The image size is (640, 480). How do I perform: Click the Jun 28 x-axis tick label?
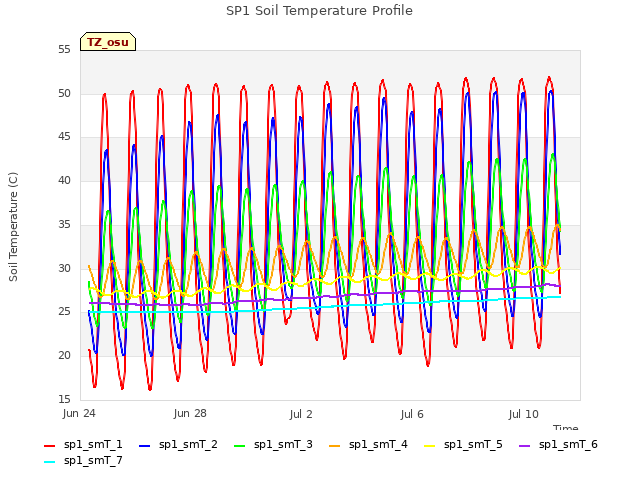click(190, 414)
